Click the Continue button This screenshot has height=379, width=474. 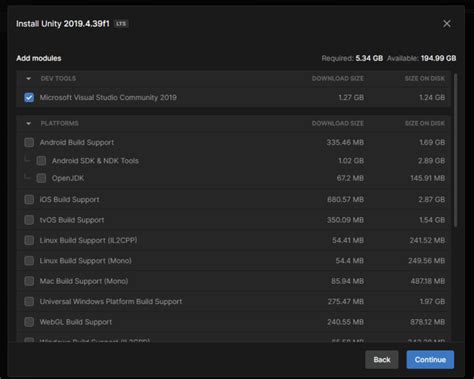coord(430,360)
